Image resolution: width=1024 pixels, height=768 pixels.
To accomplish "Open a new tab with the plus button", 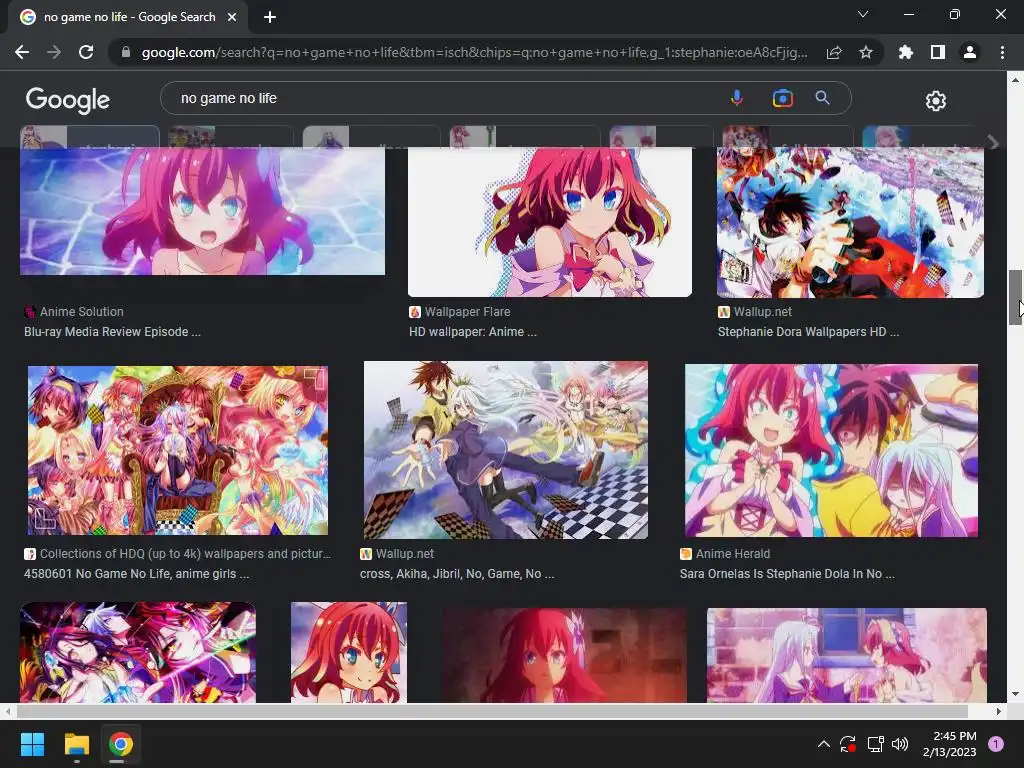I will pyautogui.click(x=270, y=17).
